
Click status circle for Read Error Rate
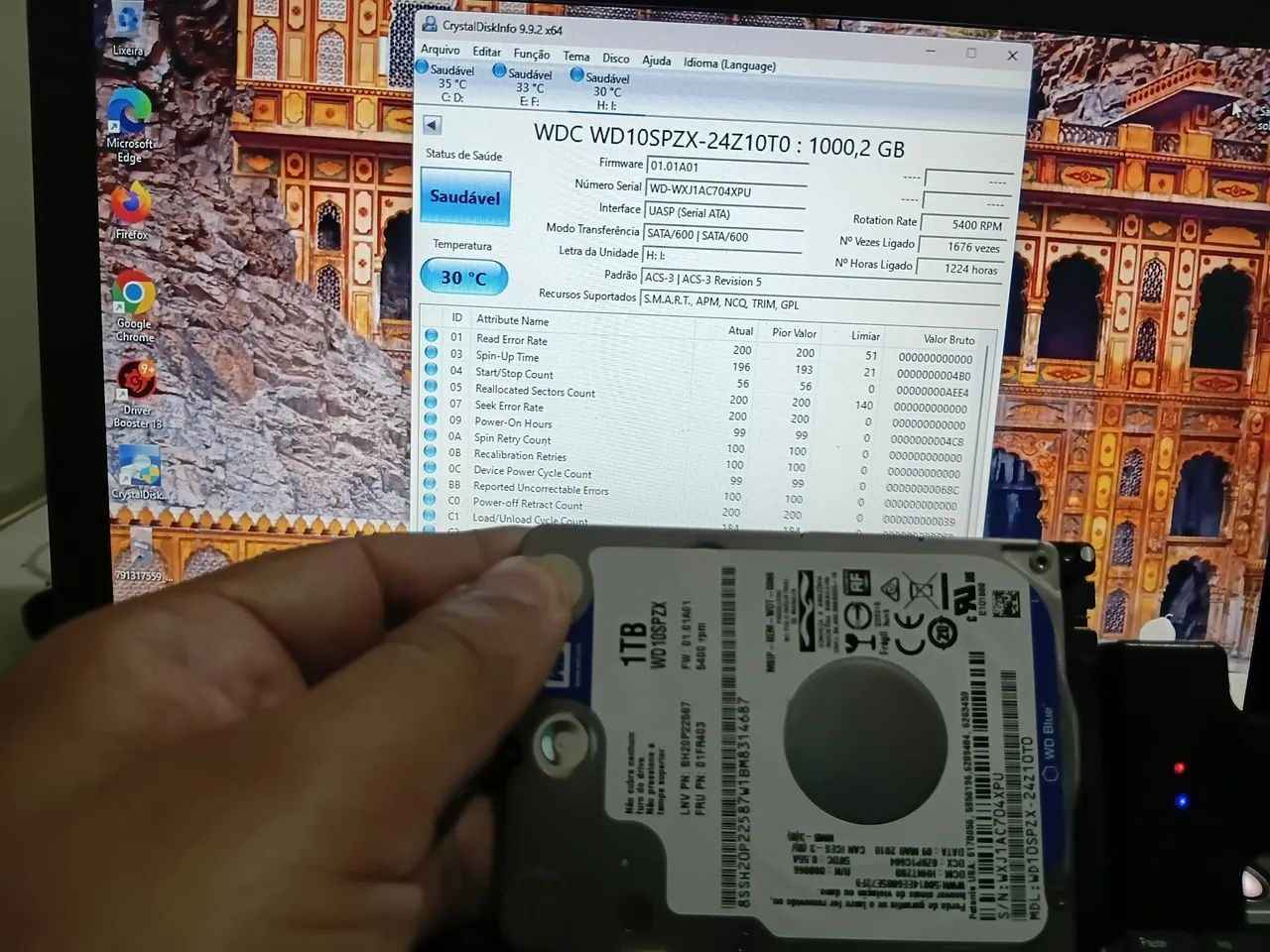431,335
